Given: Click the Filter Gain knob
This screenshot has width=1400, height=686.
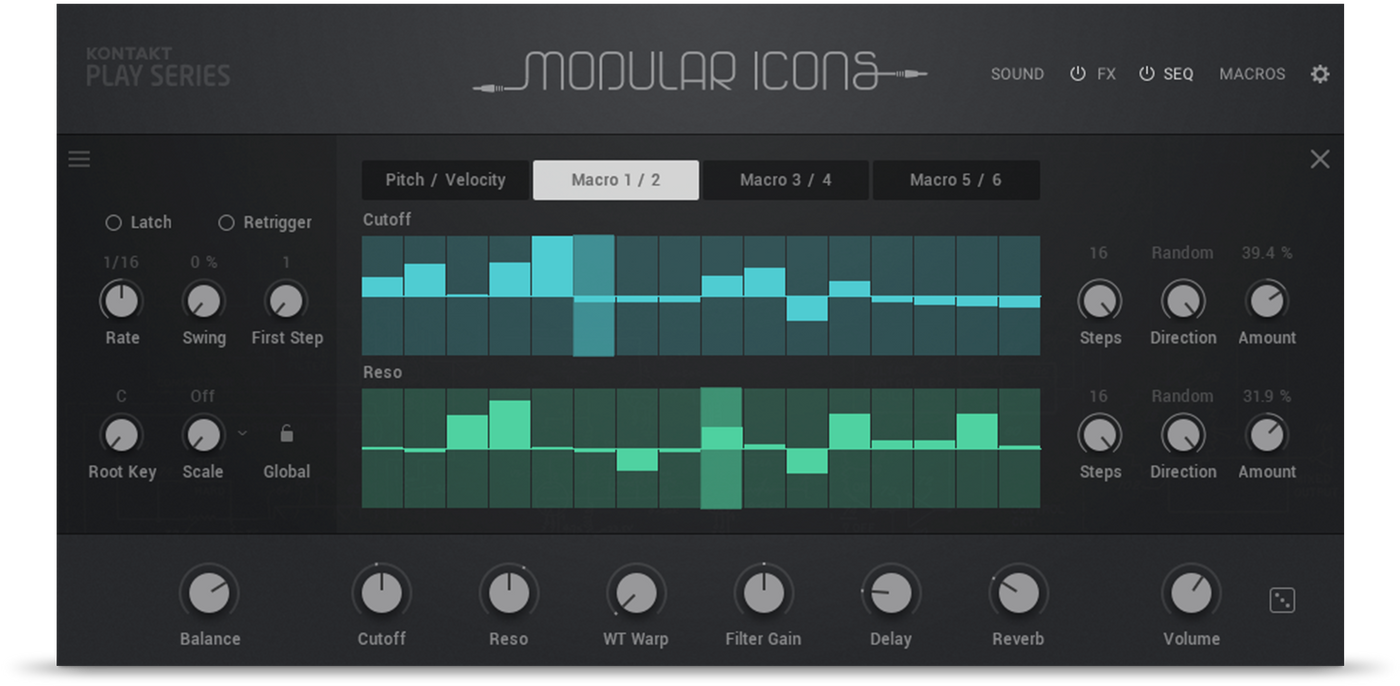Looking at the screenshot, I should [x=763, y=594].
